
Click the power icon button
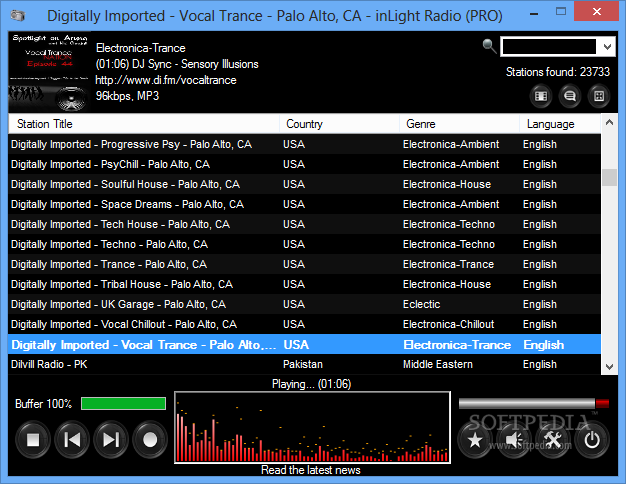[592, 440]
